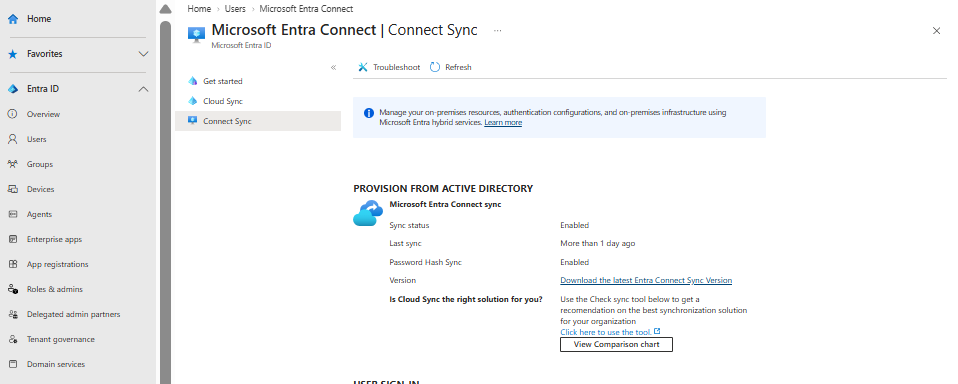The width and height of the screenshot is (958, 384).
Task: Collapse the blade menu with double chevron
Action: click(x=334, y=68)
